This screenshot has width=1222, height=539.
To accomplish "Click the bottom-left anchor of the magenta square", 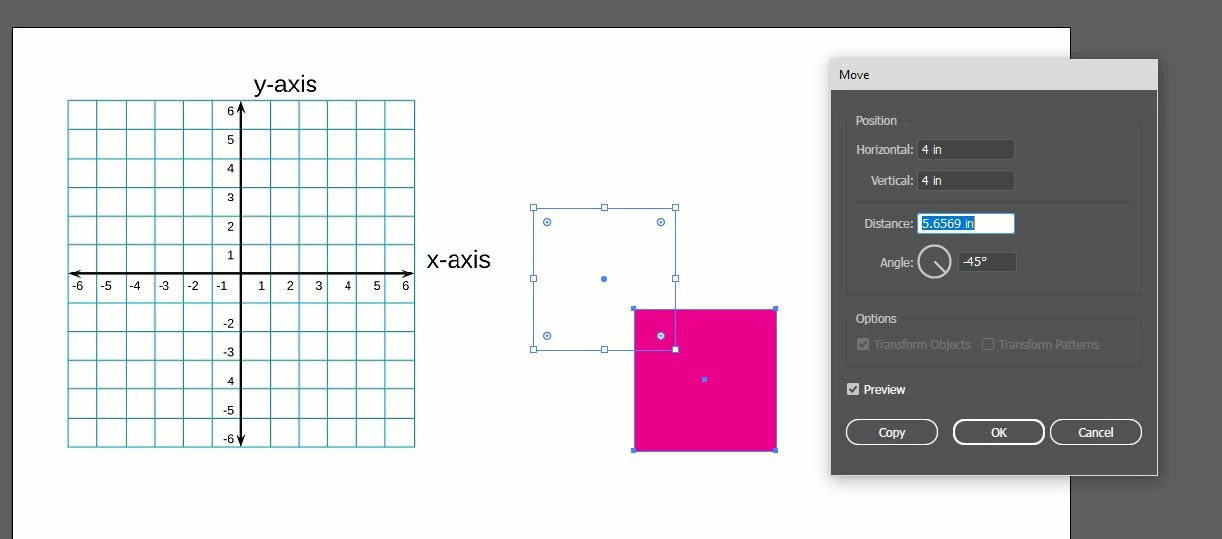I will 634,451.
